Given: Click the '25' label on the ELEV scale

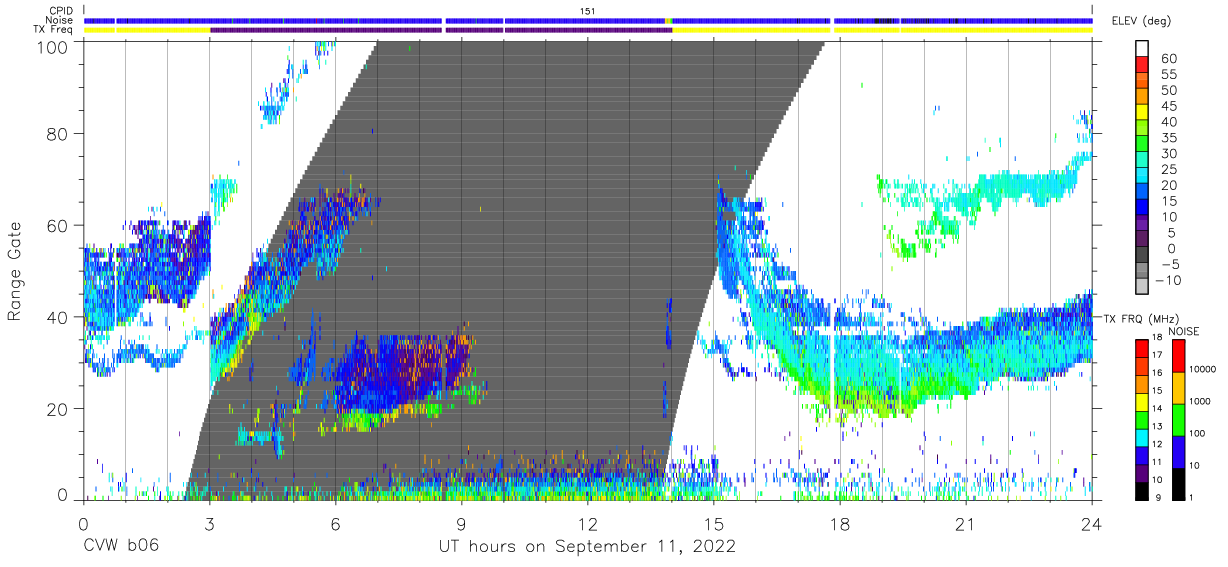Looking at the screenshot, I should [1168, 170].
